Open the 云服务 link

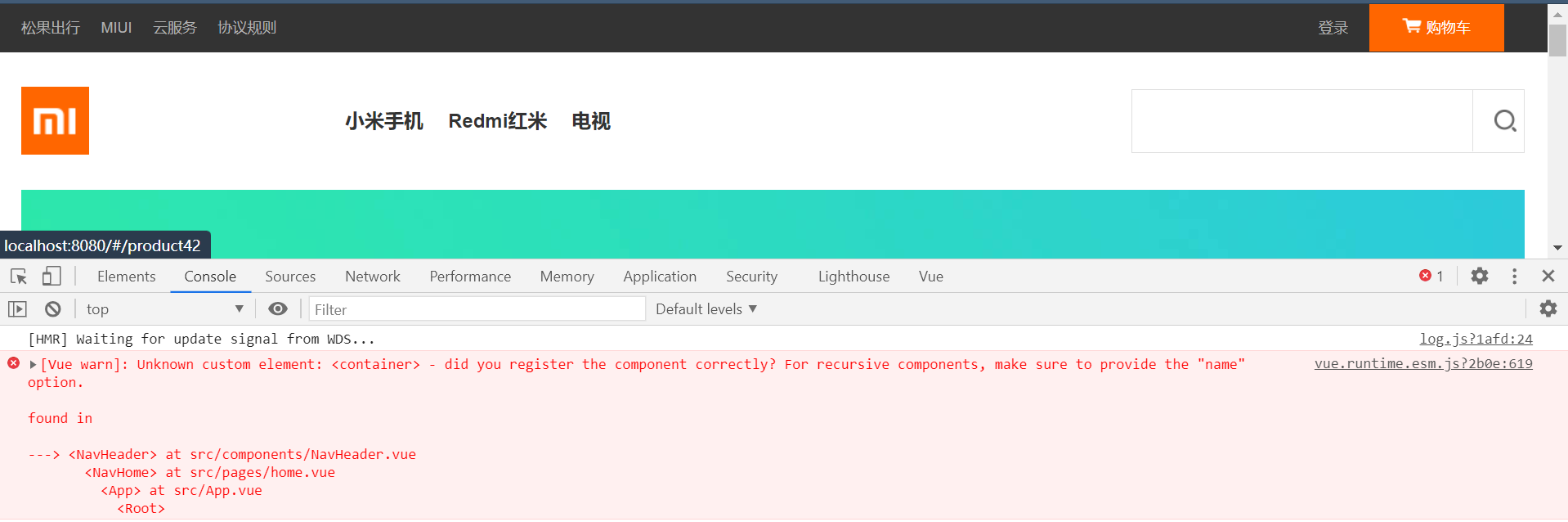tap(175, 27)
